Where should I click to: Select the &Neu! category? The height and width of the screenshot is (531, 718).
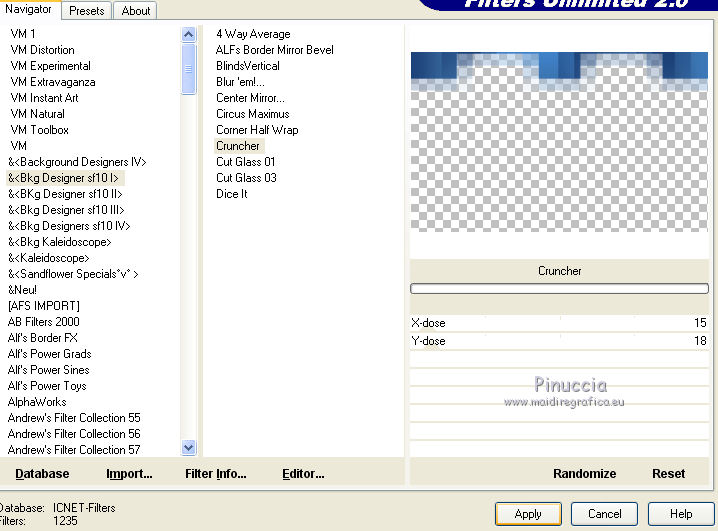tap(22, 290)
